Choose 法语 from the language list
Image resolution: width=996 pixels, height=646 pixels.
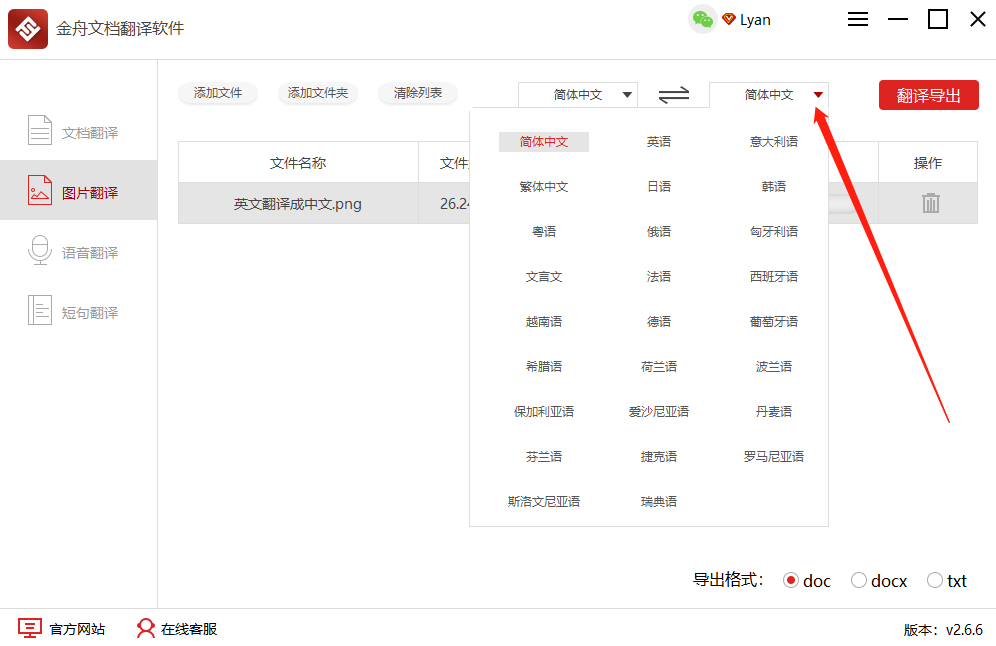tap(659, 277)
